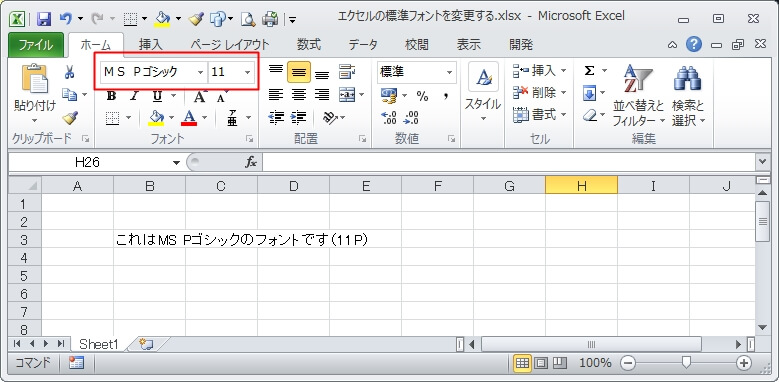This screenshot has width=779, height=382.
Task: Open 並べ替えとフィルター menu
Action: pyautogui.click(x=638, y=96)
